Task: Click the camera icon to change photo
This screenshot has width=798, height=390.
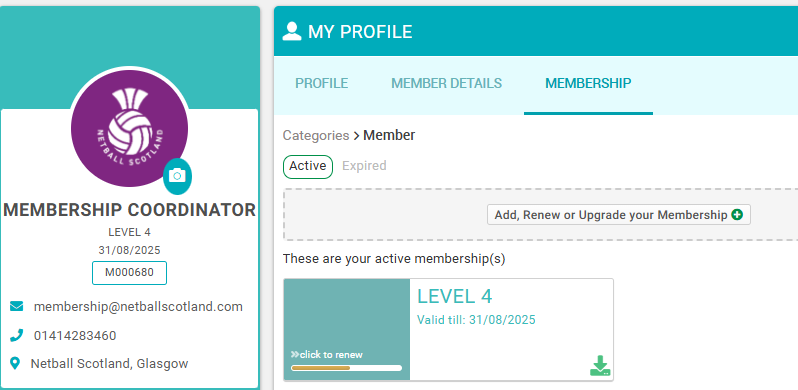Action: (x=177, y=176)
